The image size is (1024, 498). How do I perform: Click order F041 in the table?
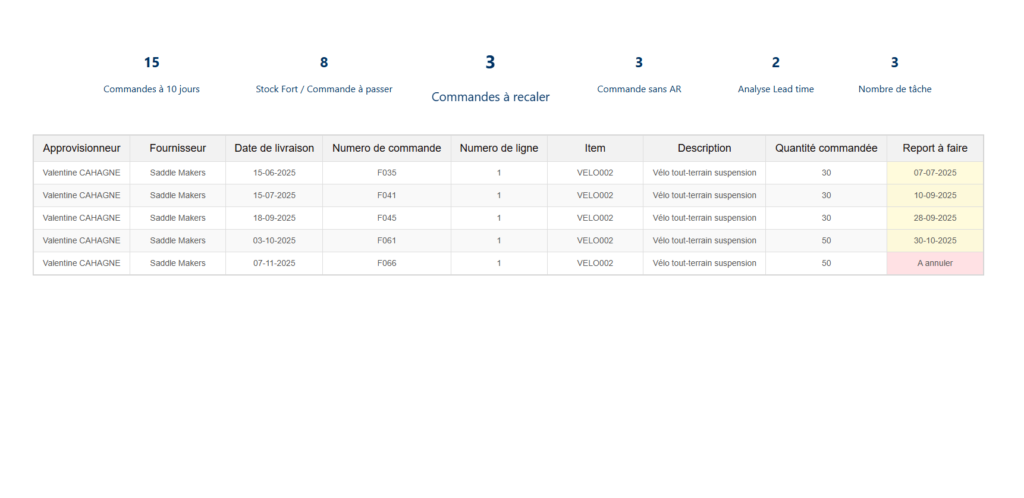[386, 195]
